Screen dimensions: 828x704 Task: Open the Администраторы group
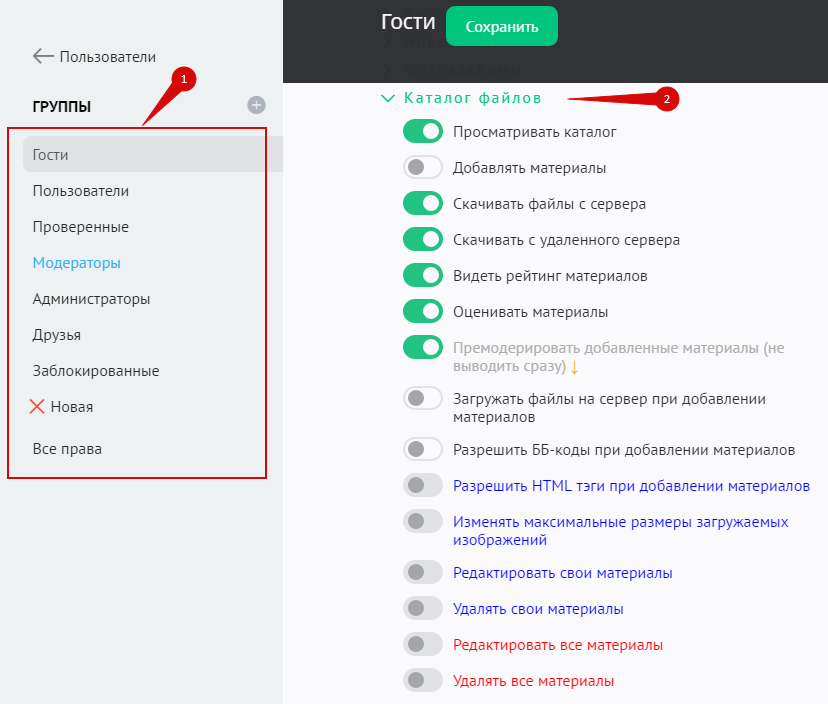coord(91,299)
